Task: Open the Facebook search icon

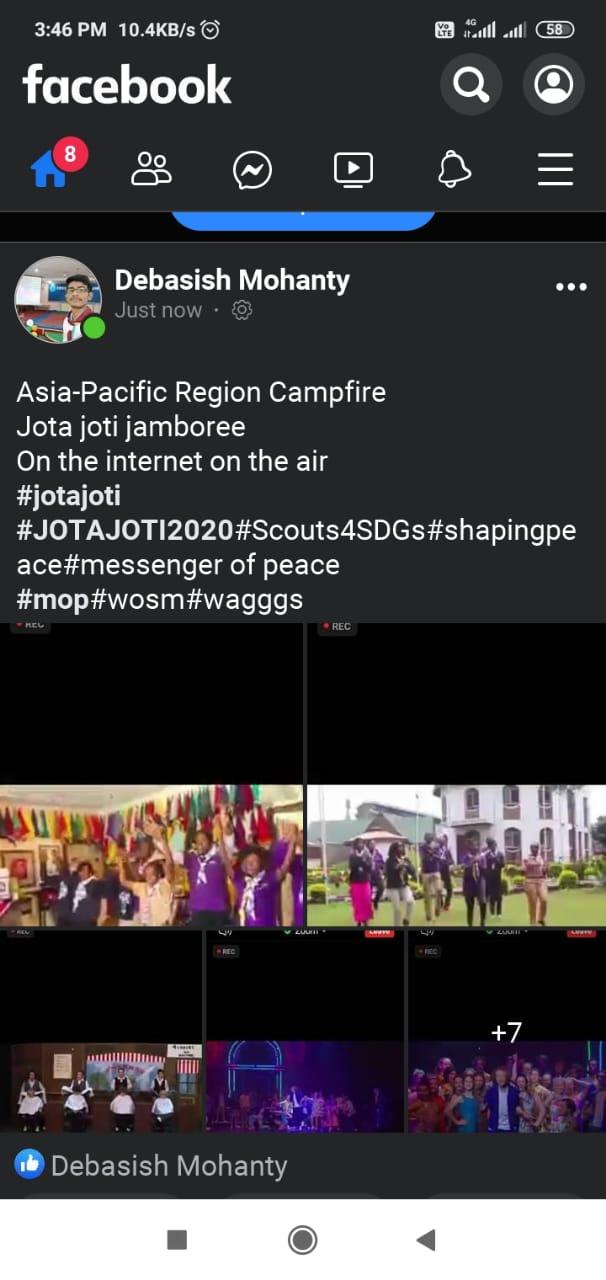Action: pos(471,84)
